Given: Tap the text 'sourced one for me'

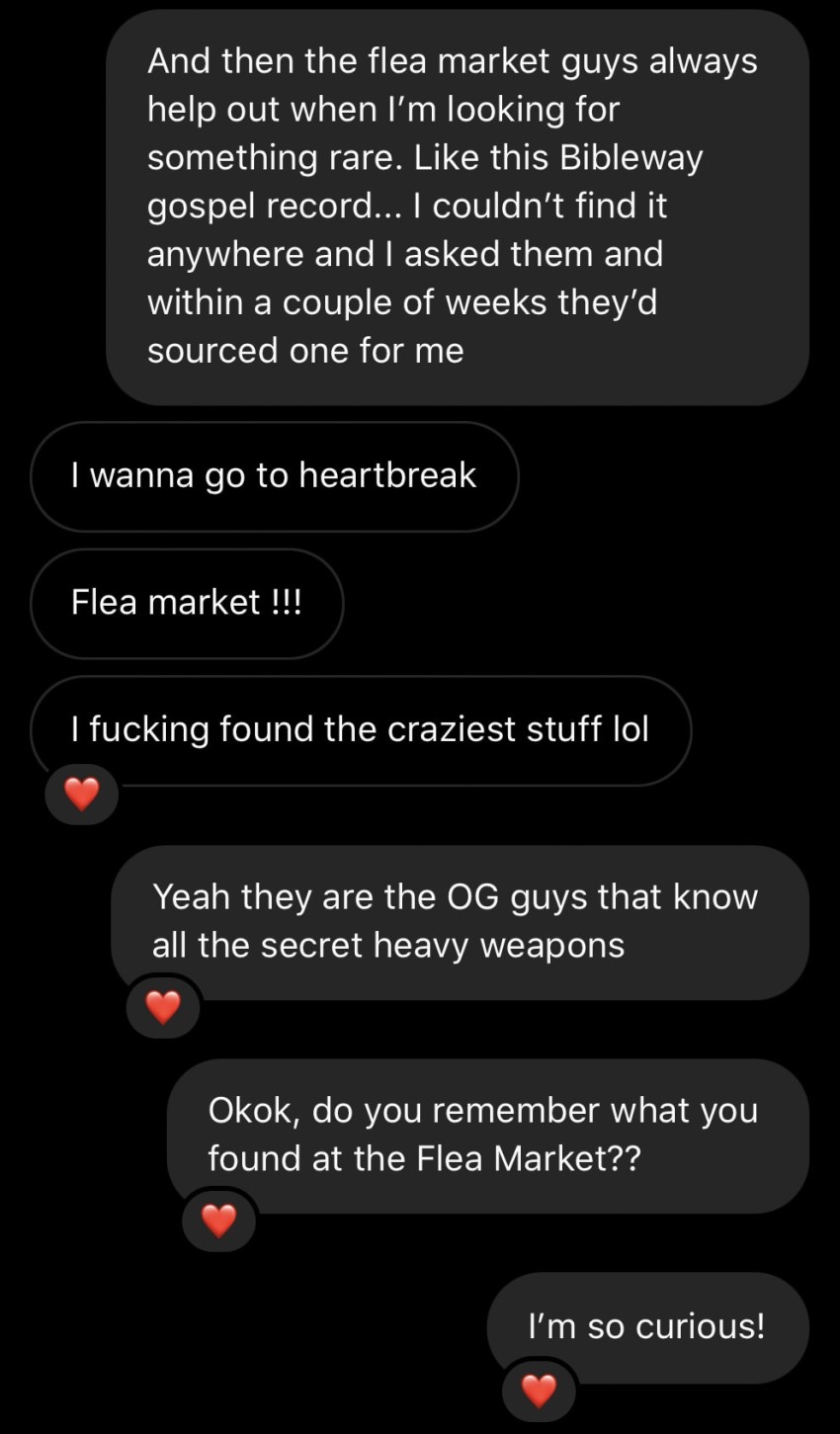Looking at the screenshot, I should (305, 351).
